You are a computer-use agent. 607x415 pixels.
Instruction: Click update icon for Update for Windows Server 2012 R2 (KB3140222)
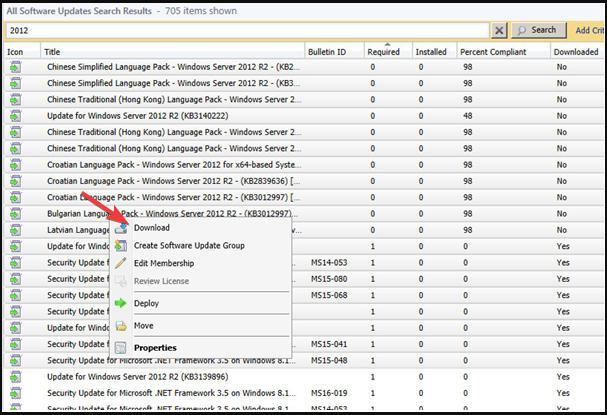pyautogui.click(x=15, y=116)
